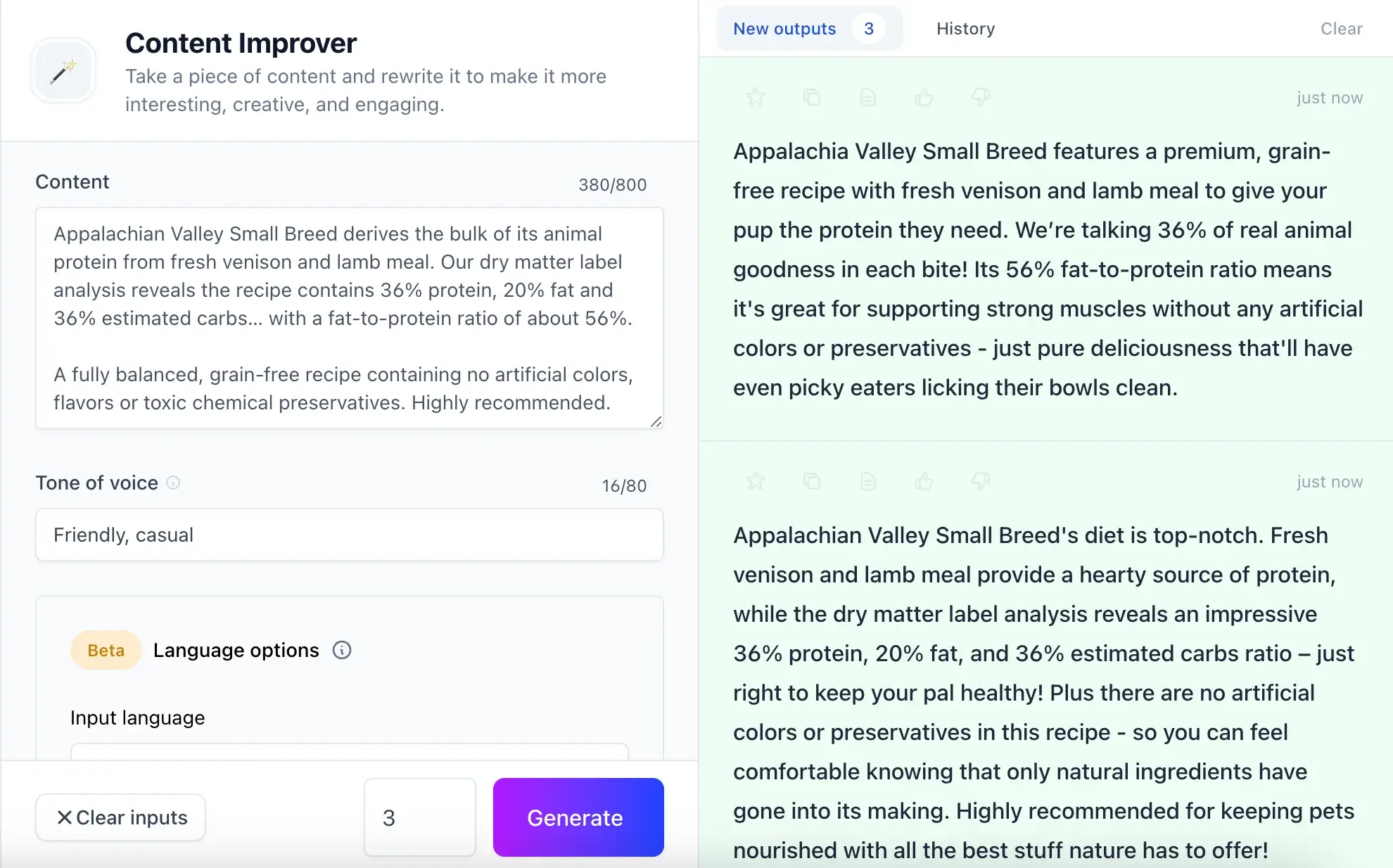
Task: Click the thumbs up icon on second output
Action: (924, 481)
